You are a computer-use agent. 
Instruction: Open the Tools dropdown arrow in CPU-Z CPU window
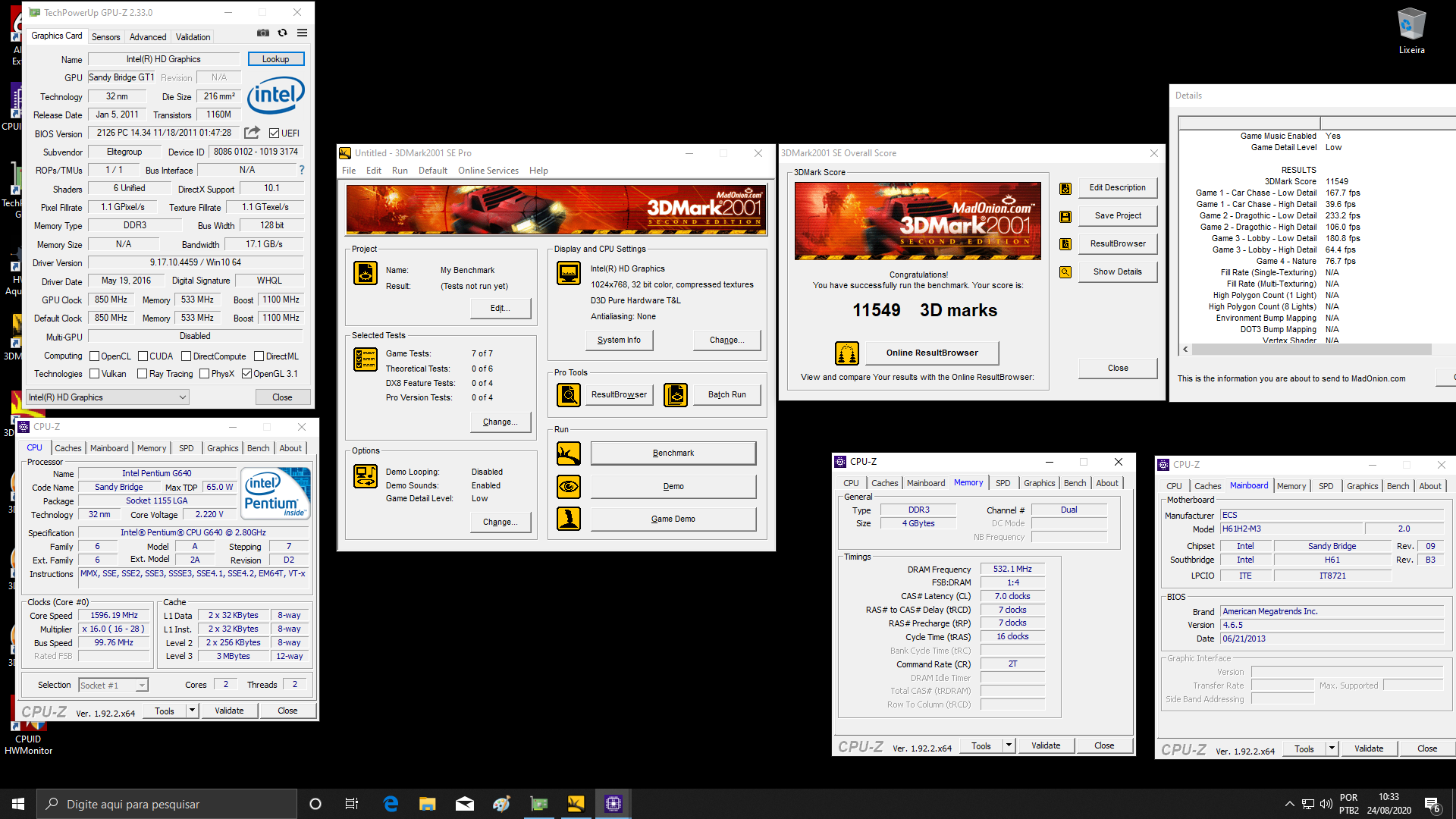(193, 711)
